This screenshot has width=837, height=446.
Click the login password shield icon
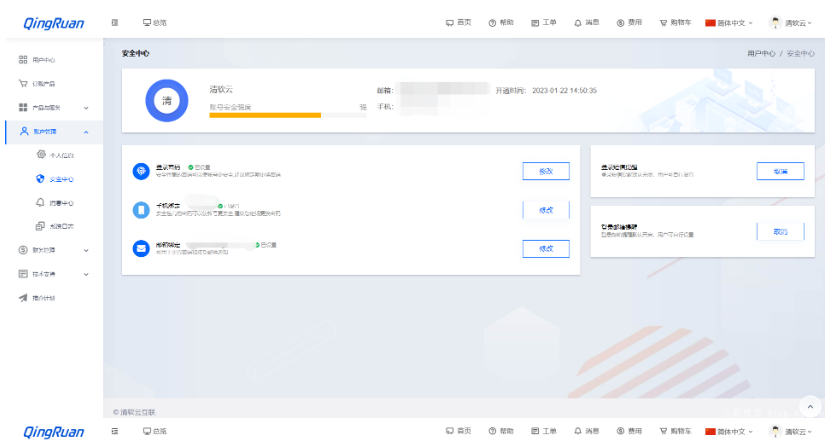tap(141, 171)
